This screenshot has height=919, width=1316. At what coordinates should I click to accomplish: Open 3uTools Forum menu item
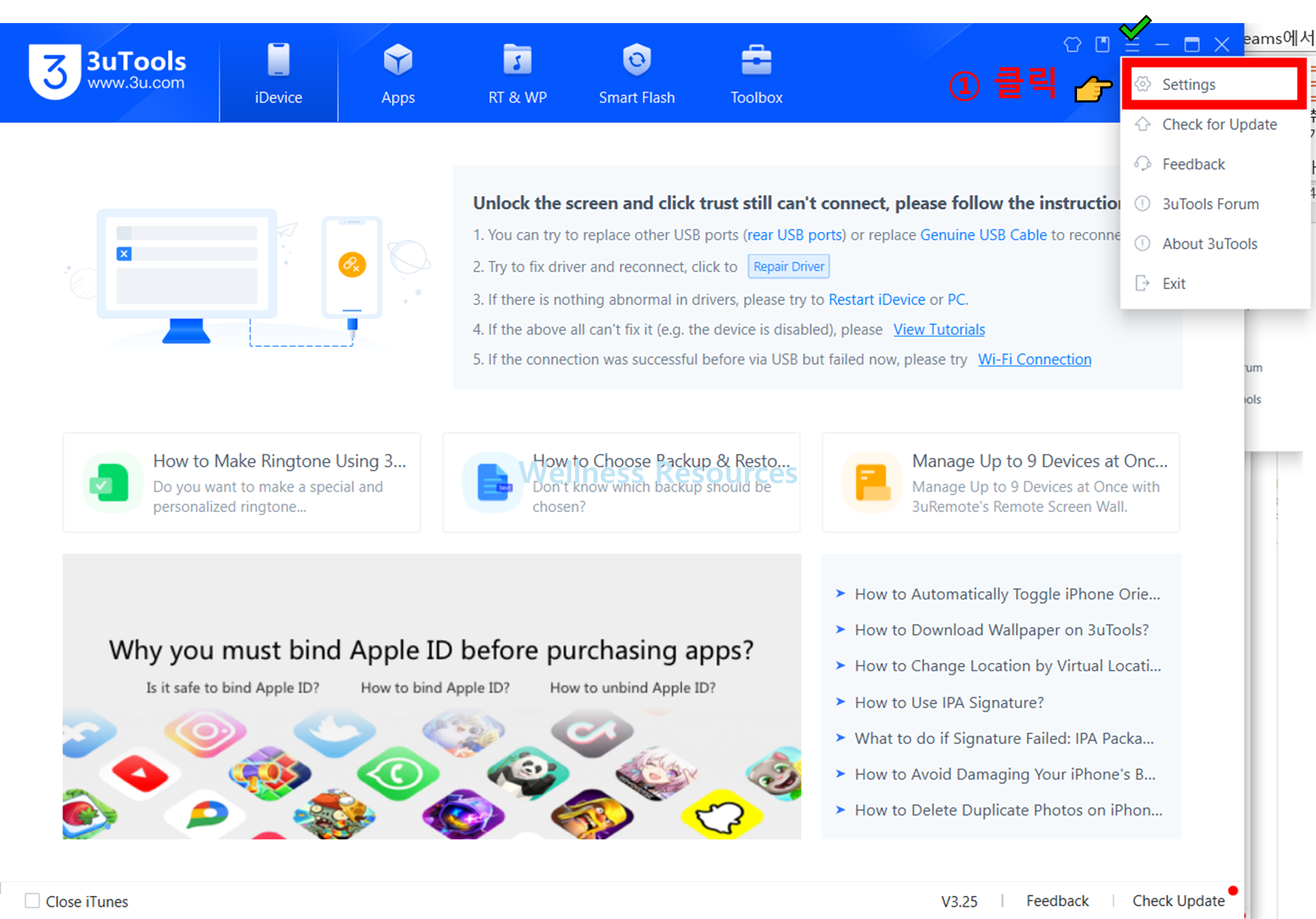[1214, 204]
